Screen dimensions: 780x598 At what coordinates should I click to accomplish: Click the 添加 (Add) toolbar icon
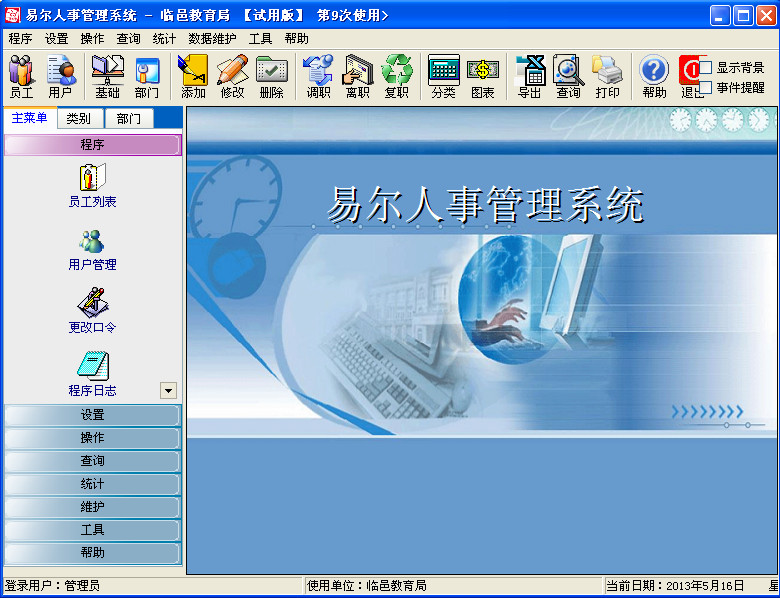point(193,77)
